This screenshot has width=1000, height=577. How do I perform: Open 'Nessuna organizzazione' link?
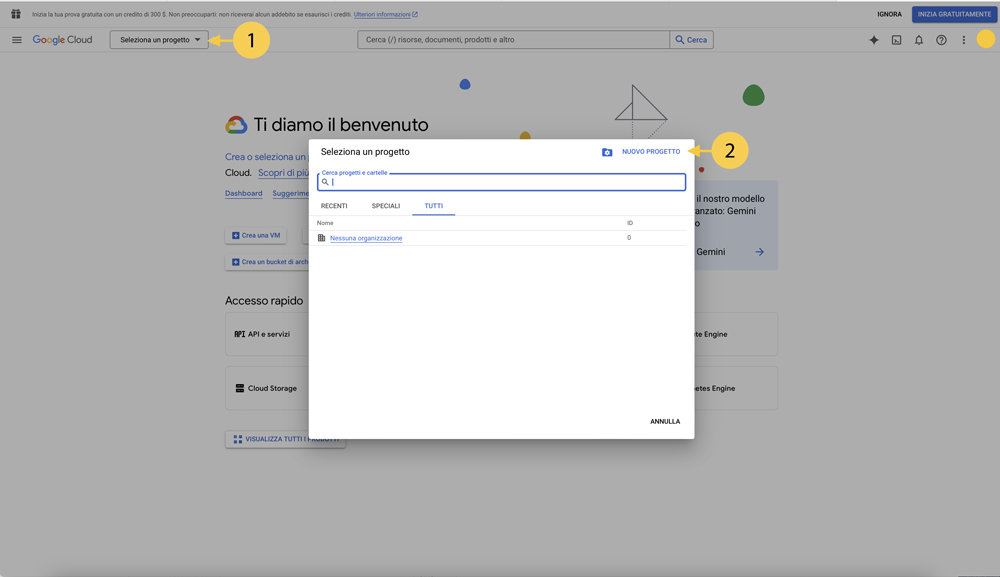pos(366,238)
